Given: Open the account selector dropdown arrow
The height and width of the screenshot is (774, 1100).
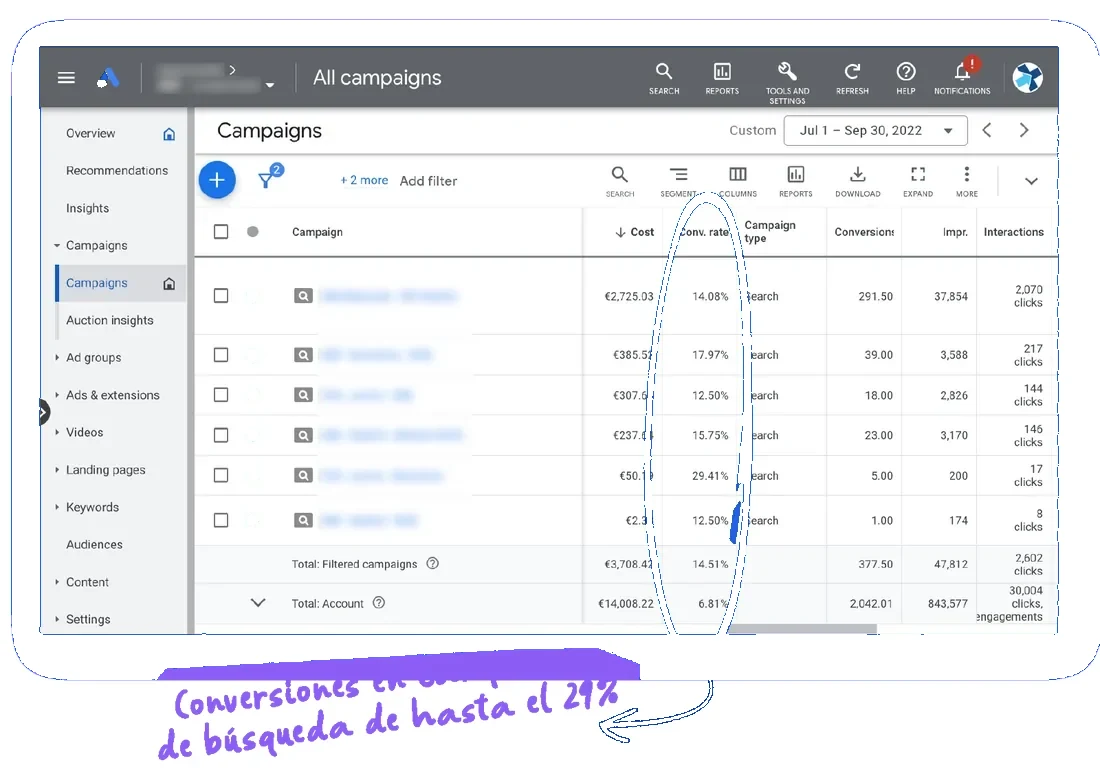Looking at the screenshot, I should pos(270,86).
